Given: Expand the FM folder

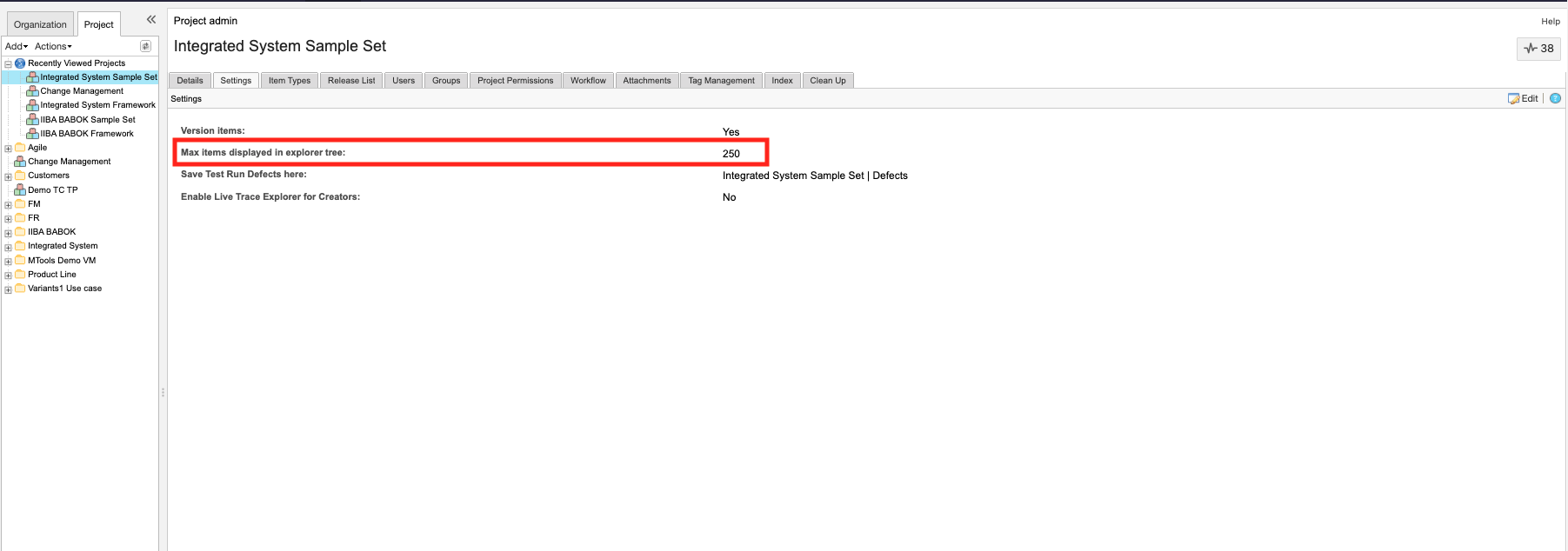Looking at the screenshot, I should pos(8,205).
